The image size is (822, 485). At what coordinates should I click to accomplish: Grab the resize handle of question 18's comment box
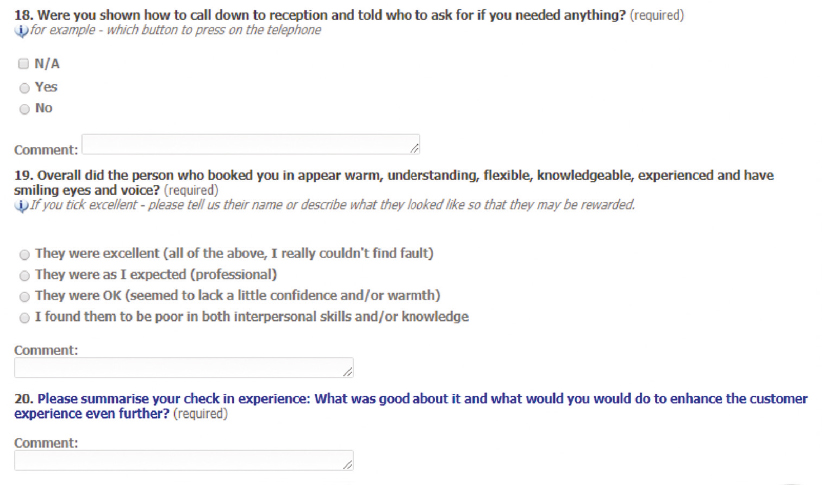[x=414, y=149]
